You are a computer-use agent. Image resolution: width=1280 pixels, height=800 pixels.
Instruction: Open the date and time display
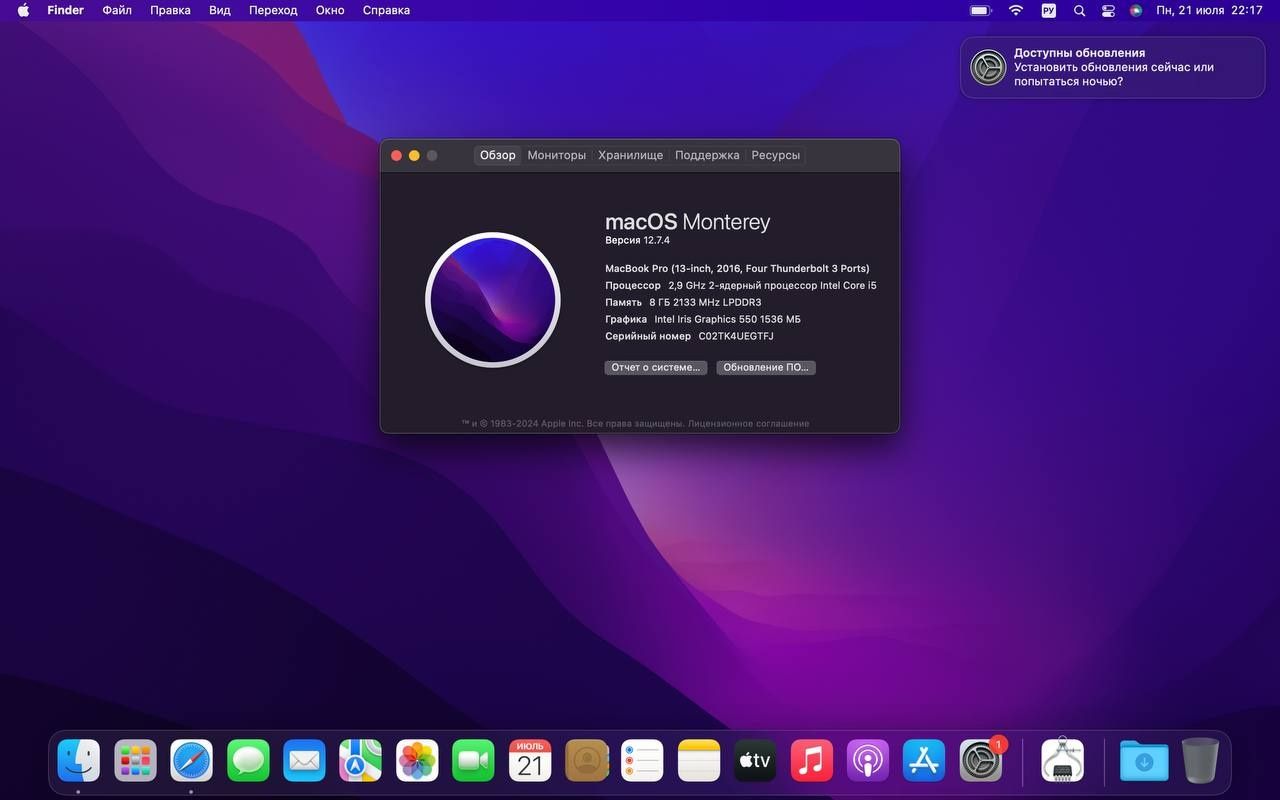(x=1209, y=10)
